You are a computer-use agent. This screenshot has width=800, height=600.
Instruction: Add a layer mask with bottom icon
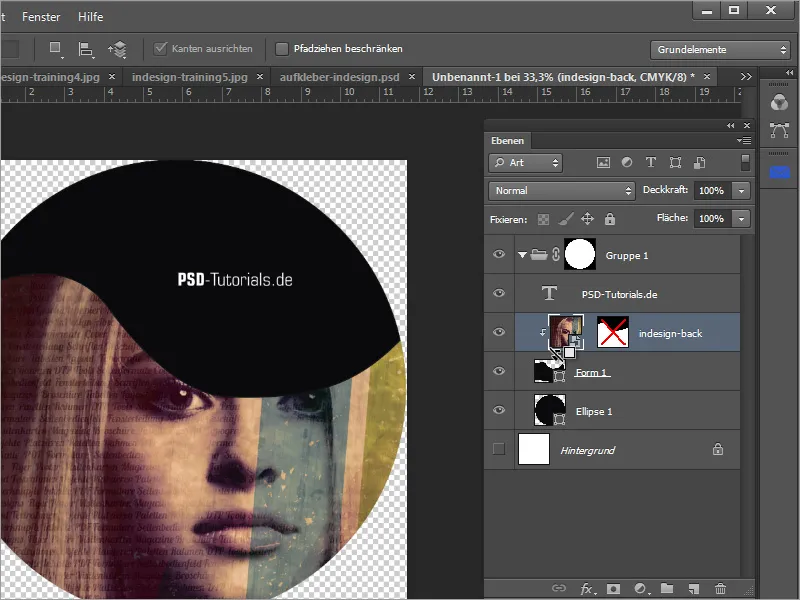(x=613, y=589)
